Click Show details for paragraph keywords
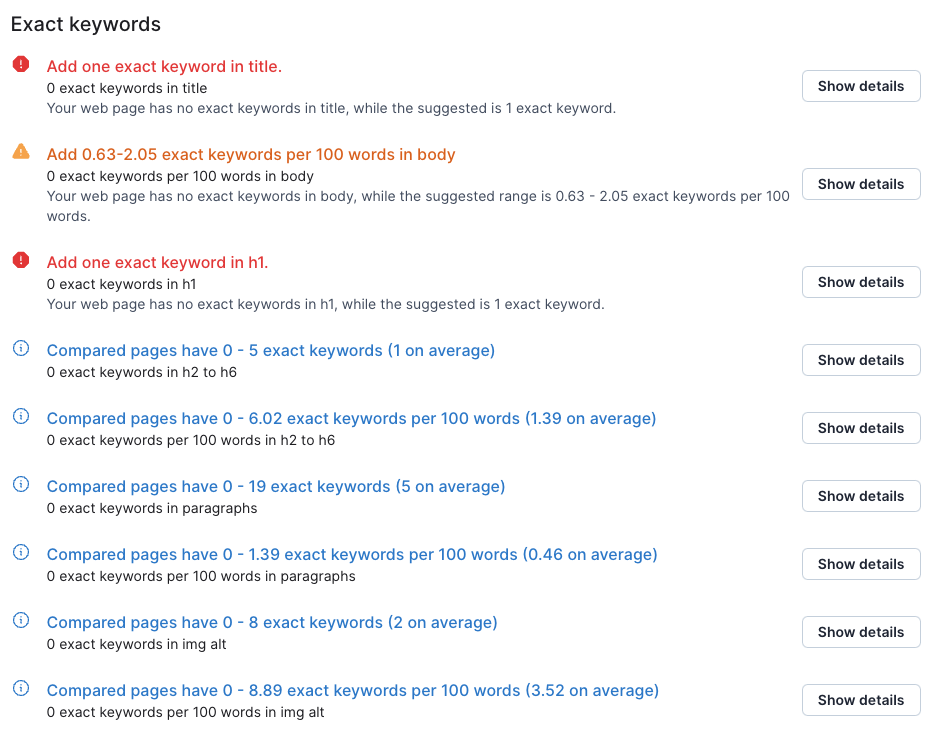The height and width of the screenshot is (734, 930). [860, 496]
